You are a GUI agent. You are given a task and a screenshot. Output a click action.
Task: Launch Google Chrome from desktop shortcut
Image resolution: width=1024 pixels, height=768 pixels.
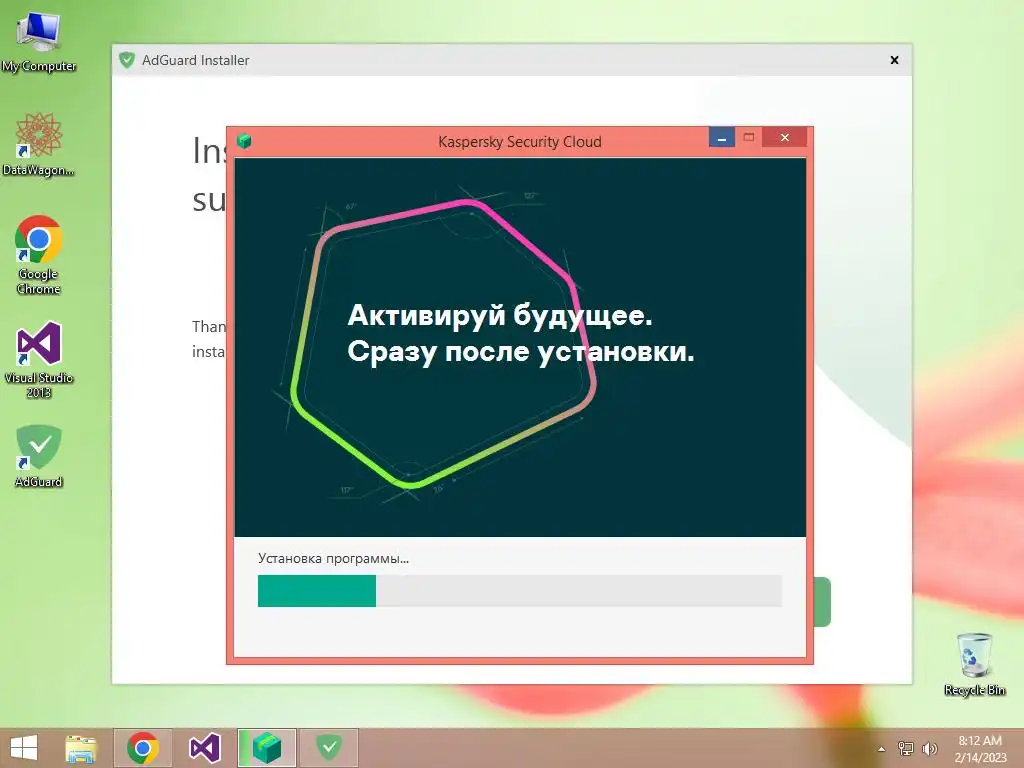(x=39, y=255)
